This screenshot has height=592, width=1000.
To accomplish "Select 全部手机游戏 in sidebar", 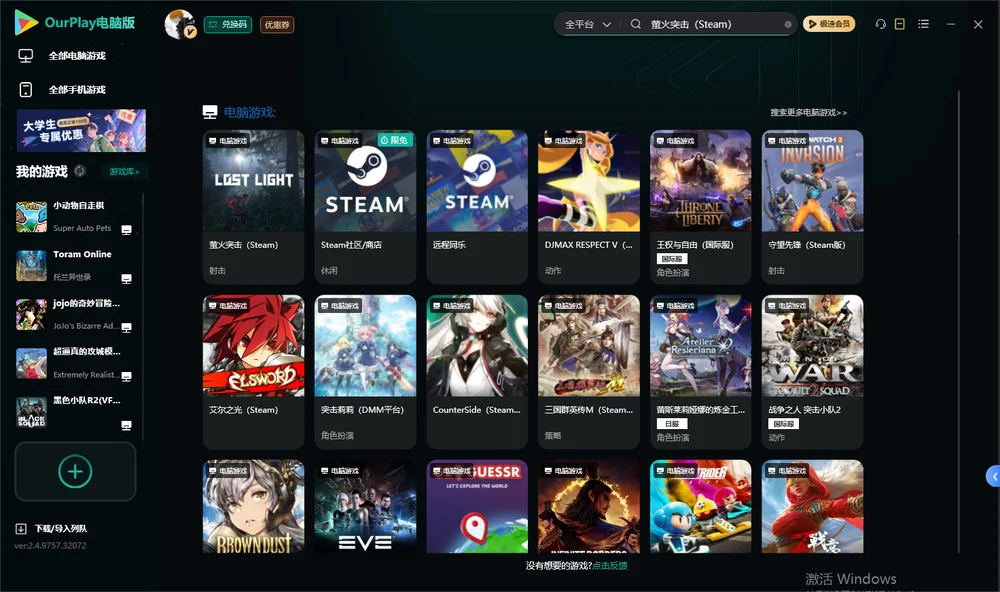I will coord(62,89).
